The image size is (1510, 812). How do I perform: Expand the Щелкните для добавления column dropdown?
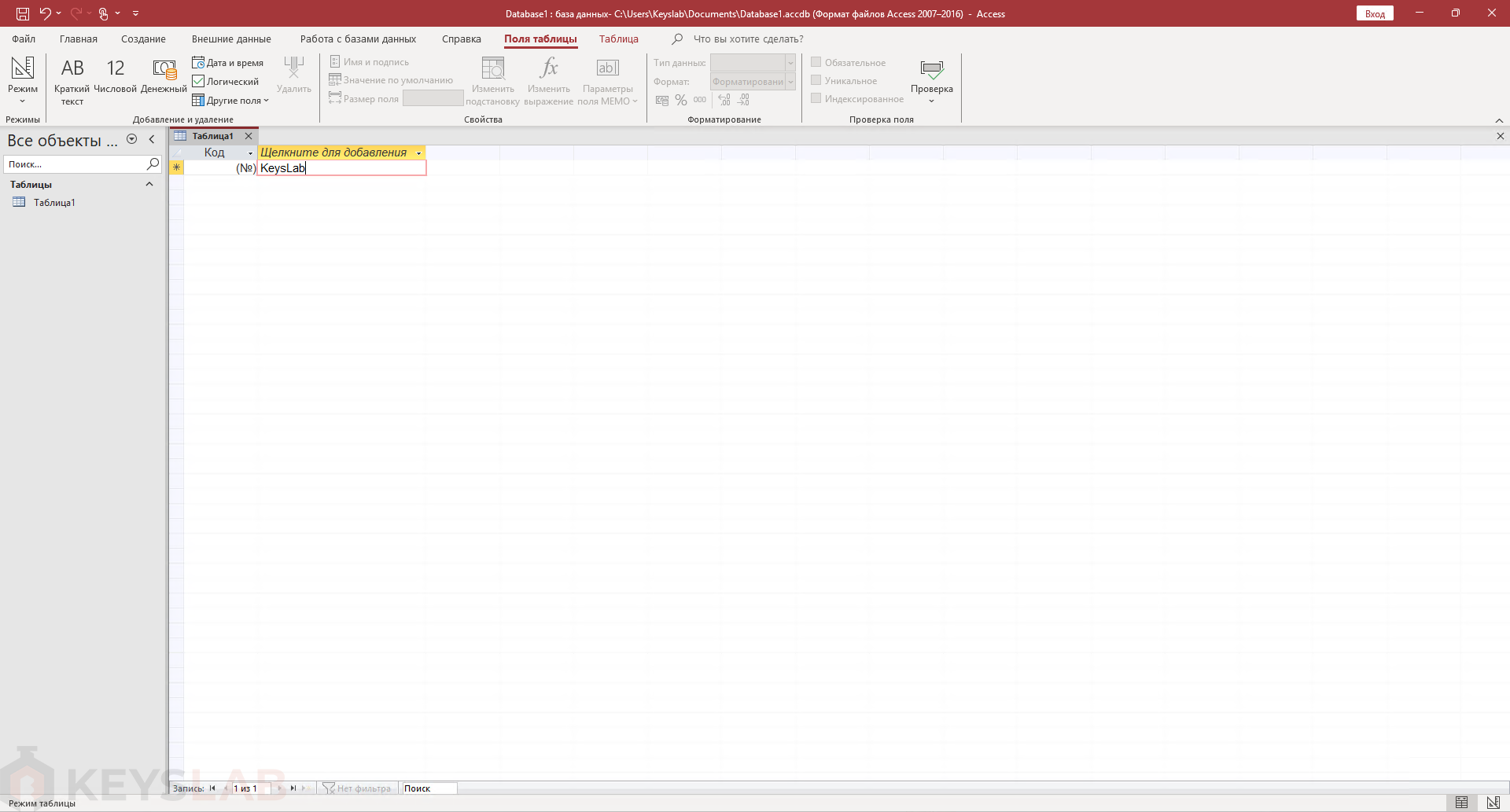418,153
